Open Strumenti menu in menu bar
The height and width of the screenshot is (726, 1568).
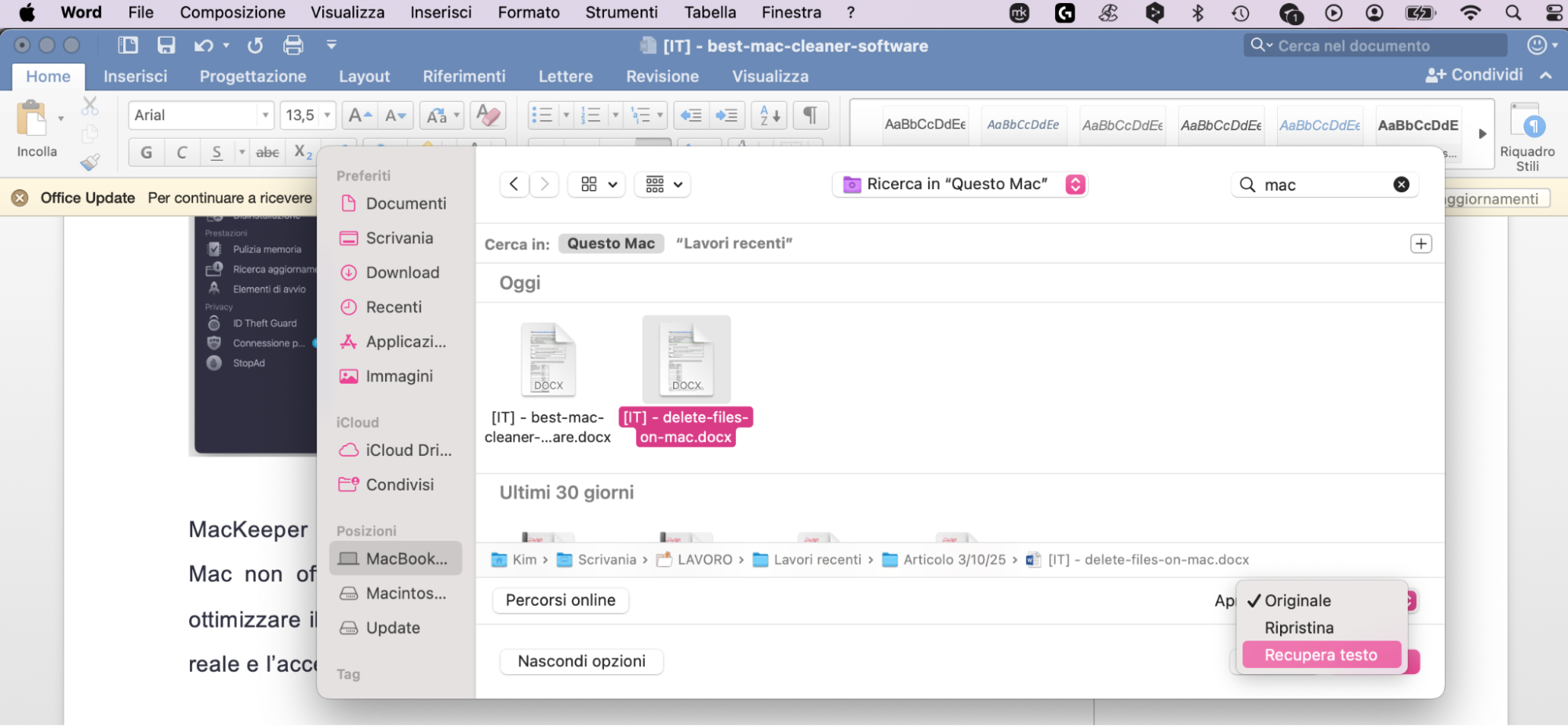coord(621,13)
